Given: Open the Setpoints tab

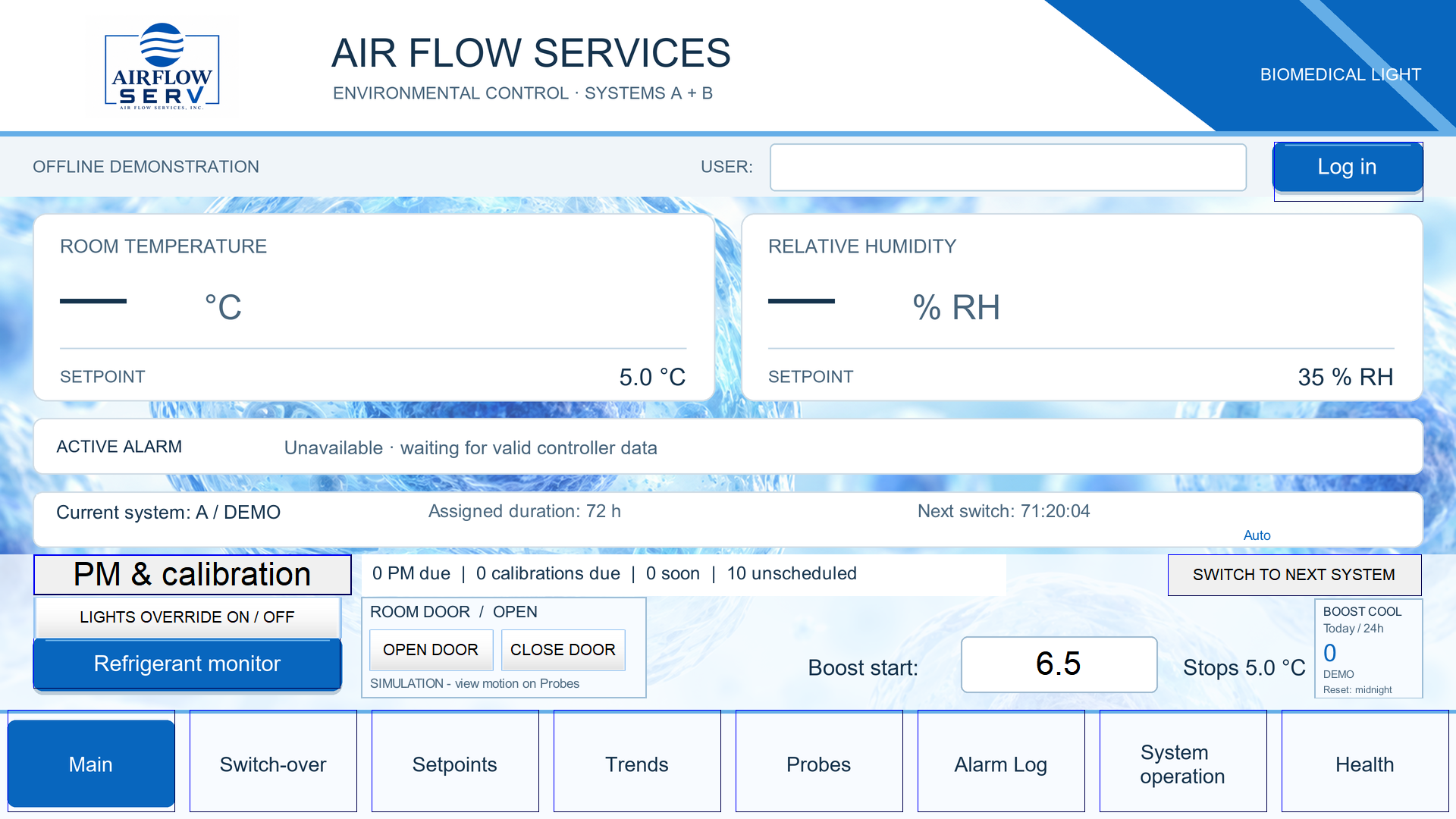Looking at the screenshot, I should pyautogui.click(x=455, y=761).
